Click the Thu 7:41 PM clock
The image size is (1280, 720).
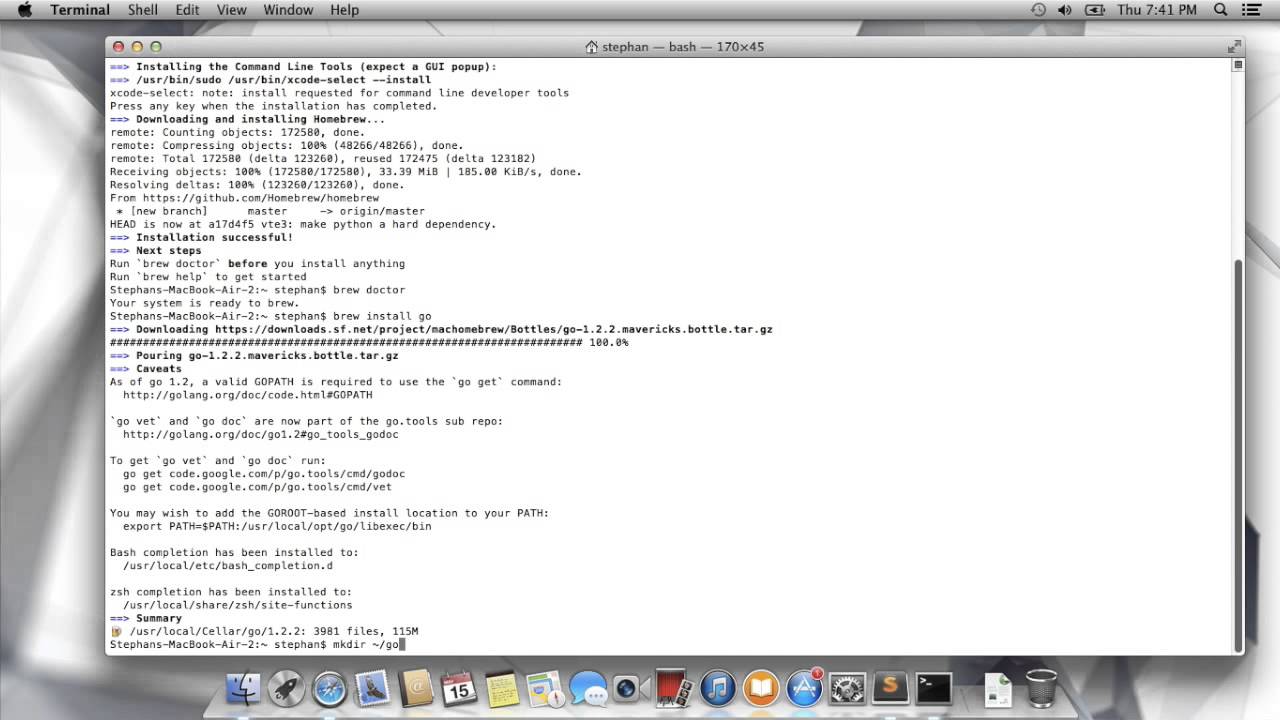click(1157, 10)
